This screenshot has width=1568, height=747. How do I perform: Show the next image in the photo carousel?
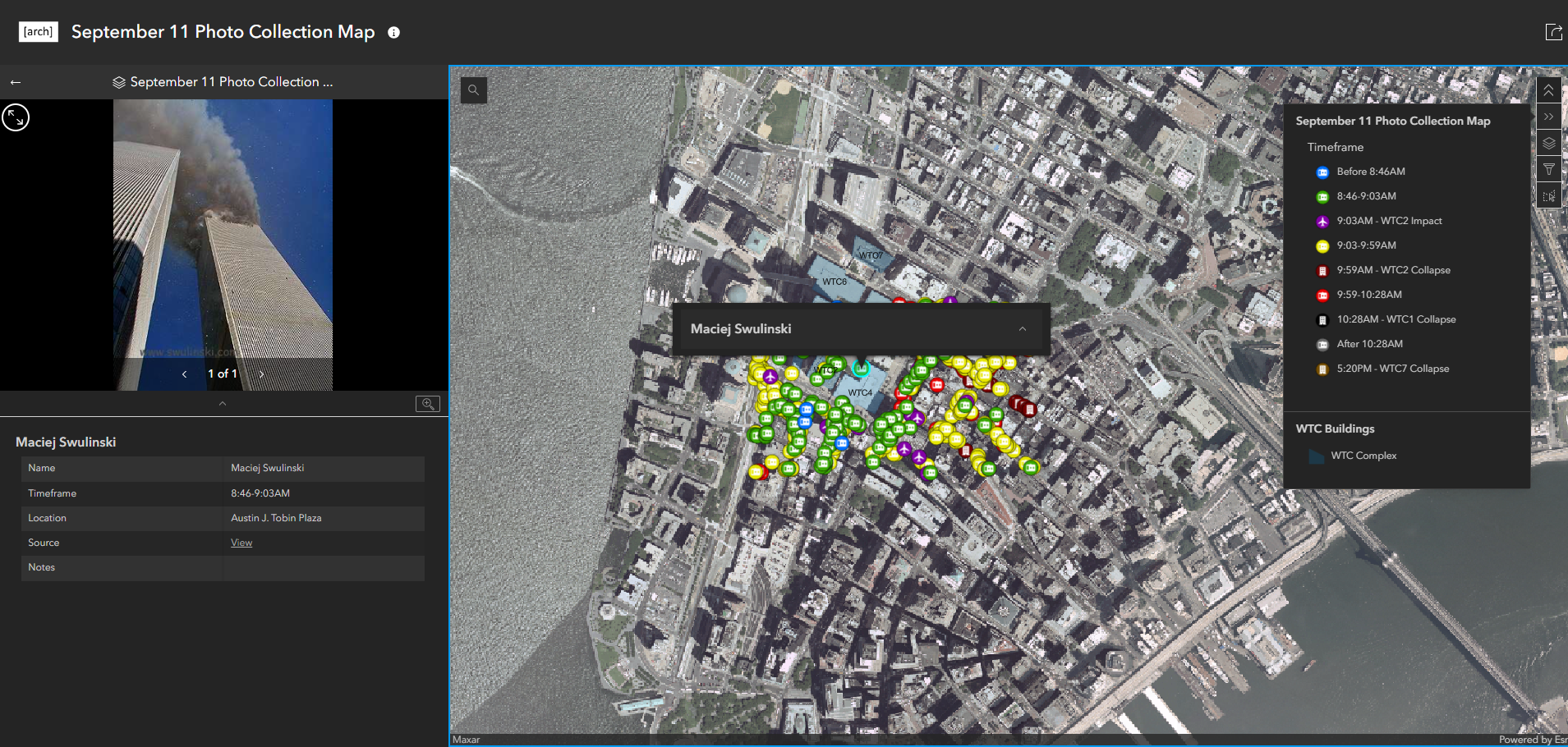point(261,374)
